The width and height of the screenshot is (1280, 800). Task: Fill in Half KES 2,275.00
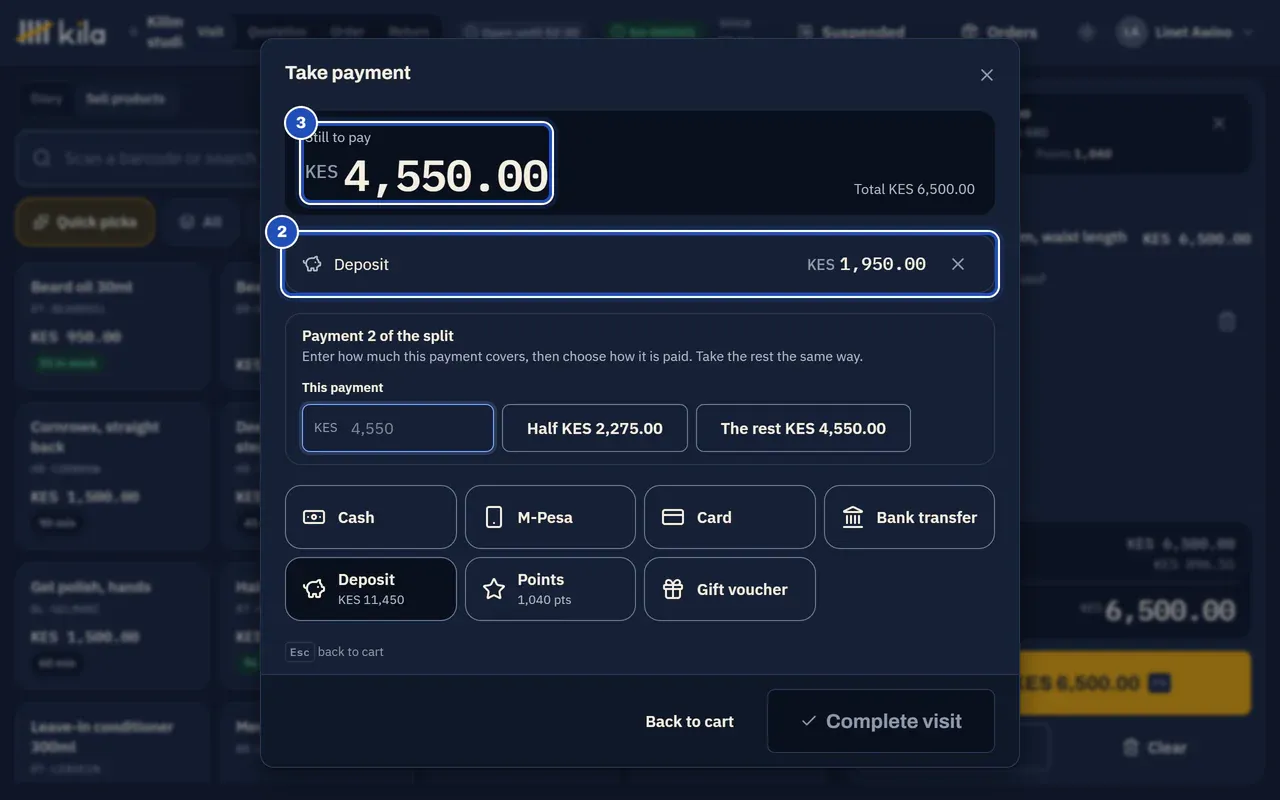[x=595, y=428]
